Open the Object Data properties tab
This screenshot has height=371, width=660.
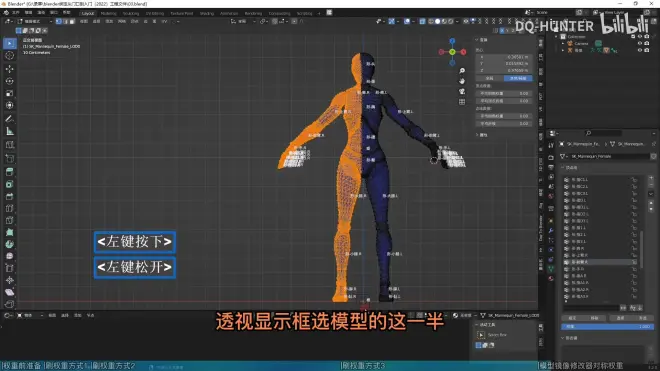click(x=551, y=269)
